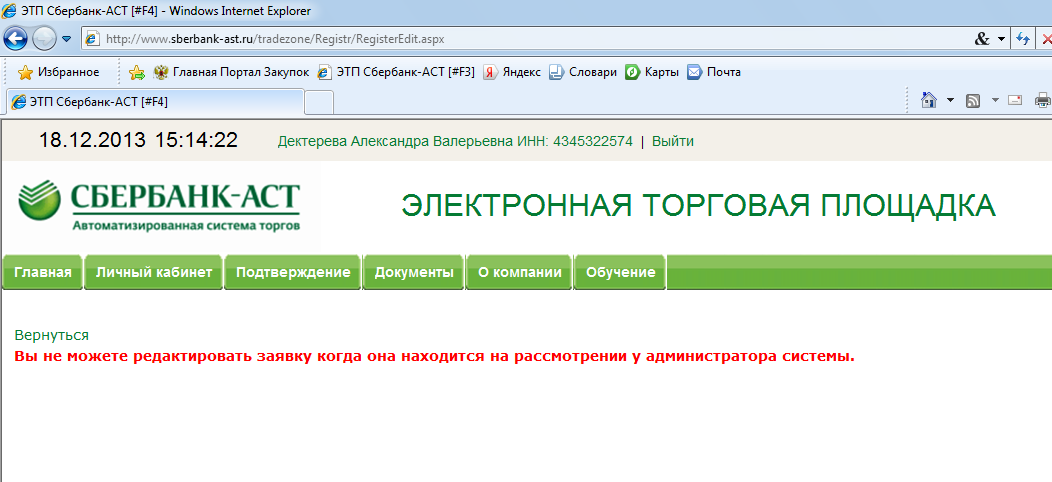Open the Личный кабинет menu
This screenshot has width=1052, height=482.
[154, 273]
